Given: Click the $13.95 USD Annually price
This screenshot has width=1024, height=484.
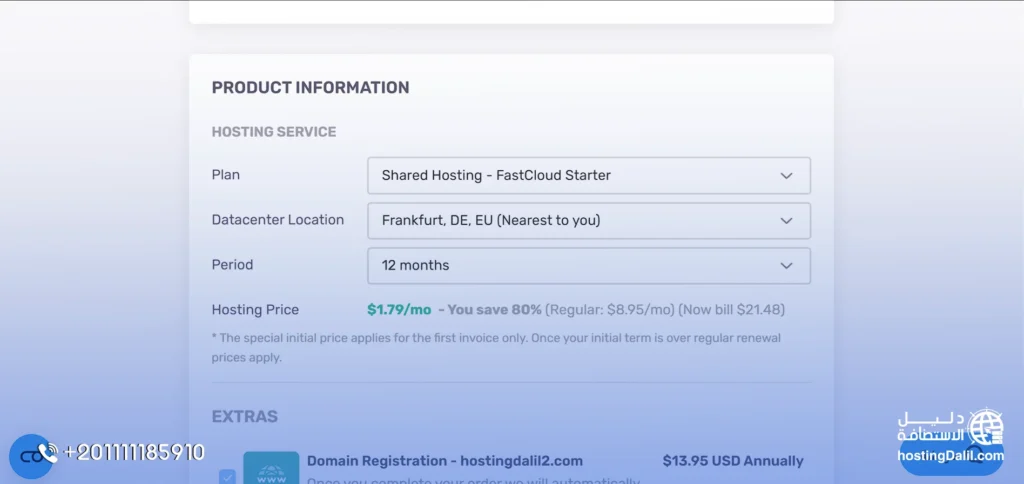Looking at the screenshot, I should tap(732, 461).
